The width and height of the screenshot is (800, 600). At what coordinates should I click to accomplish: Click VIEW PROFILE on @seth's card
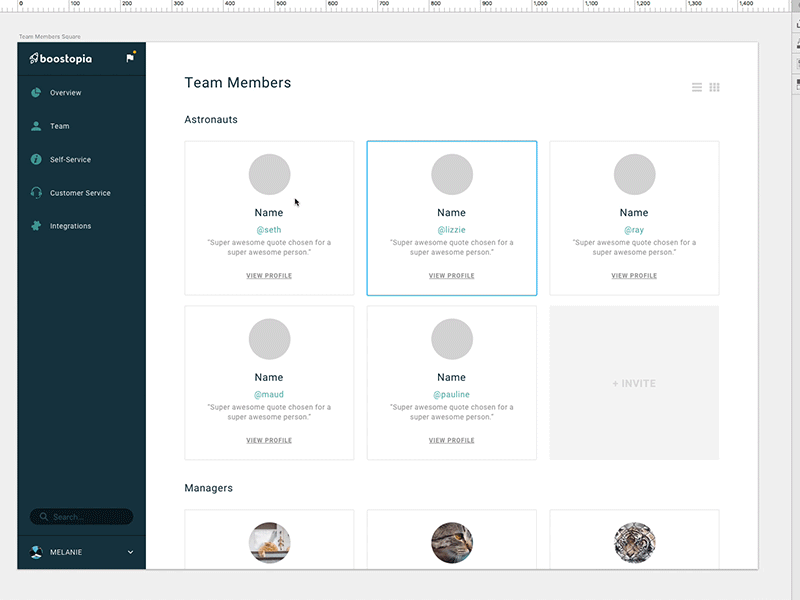[268, 275]
